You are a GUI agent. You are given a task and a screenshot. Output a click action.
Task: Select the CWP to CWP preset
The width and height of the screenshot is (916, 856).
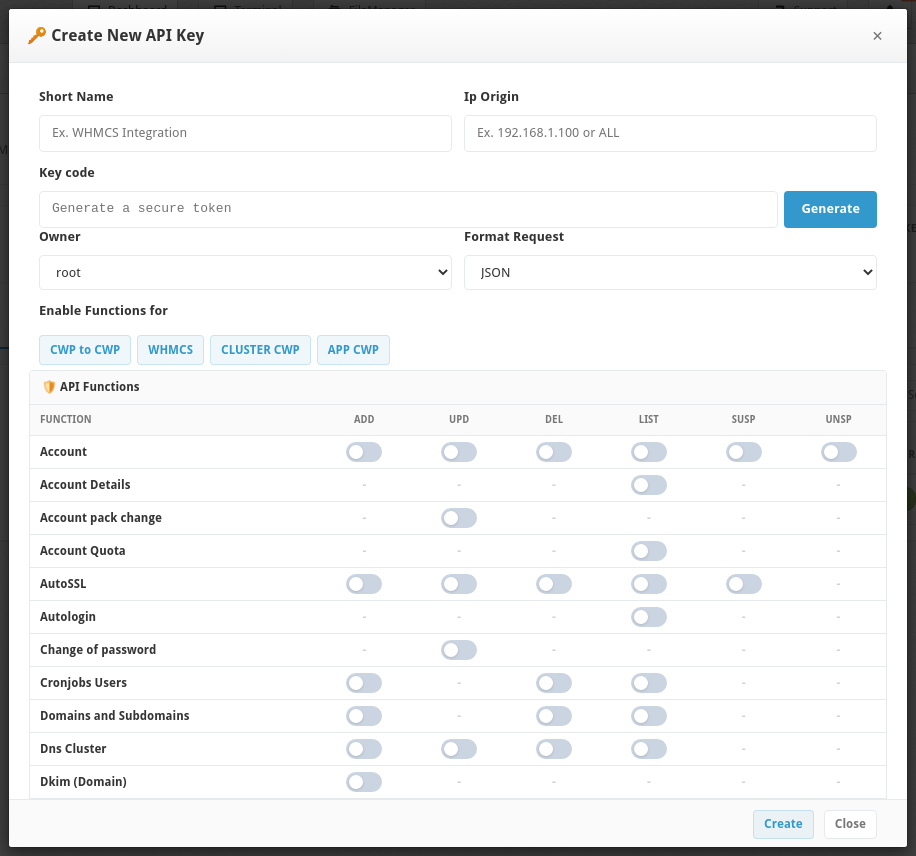(85, 350)
